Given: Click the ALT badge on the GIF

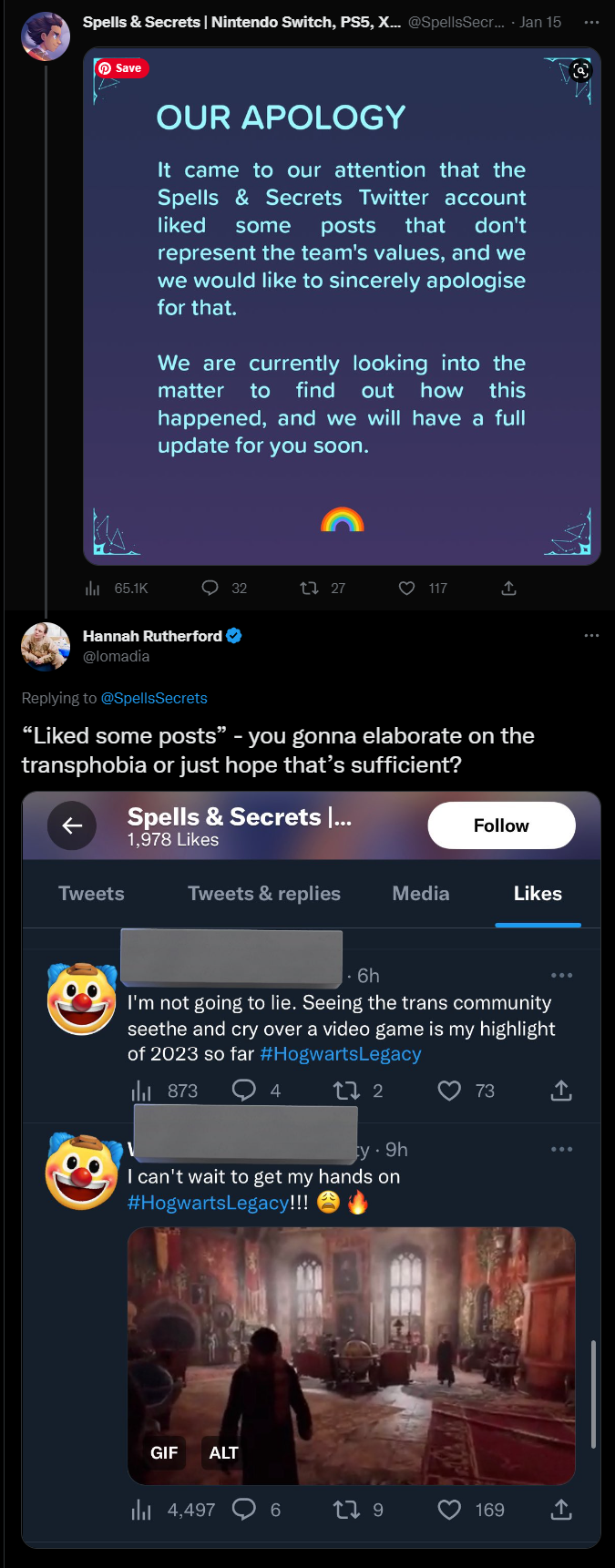Looking at the screenshot, I should 223,1453.
